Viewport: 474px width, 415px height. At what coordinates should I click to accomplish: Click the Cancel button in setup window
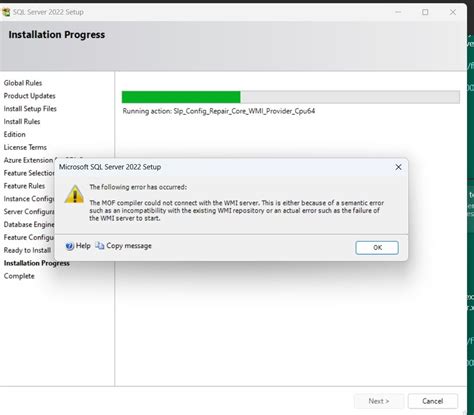tap(432, 401)
